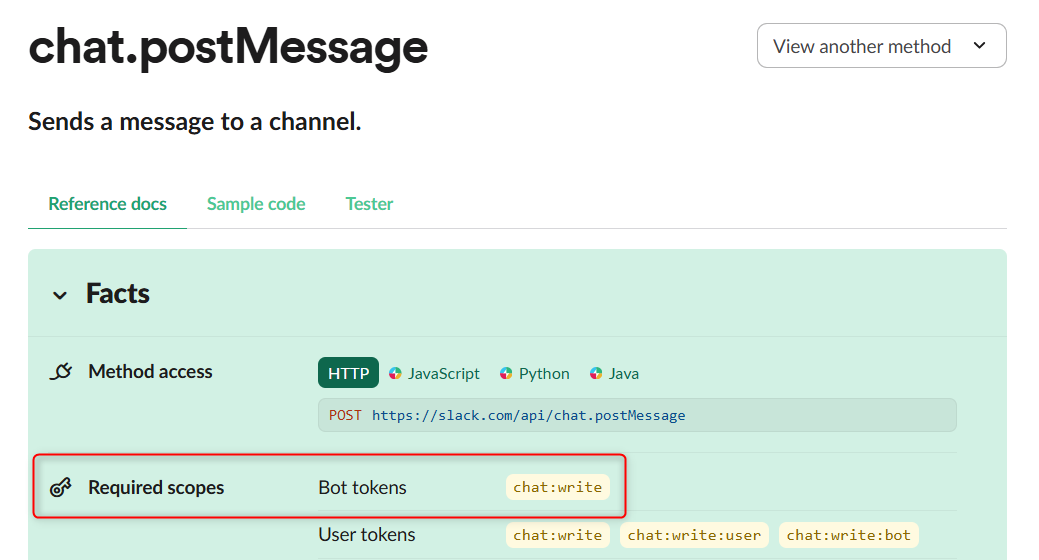Image resolution: width=1039 pixels, height=560 pixels.
Task: Collapse the Facts section chevron
Action: click(60, 295)
